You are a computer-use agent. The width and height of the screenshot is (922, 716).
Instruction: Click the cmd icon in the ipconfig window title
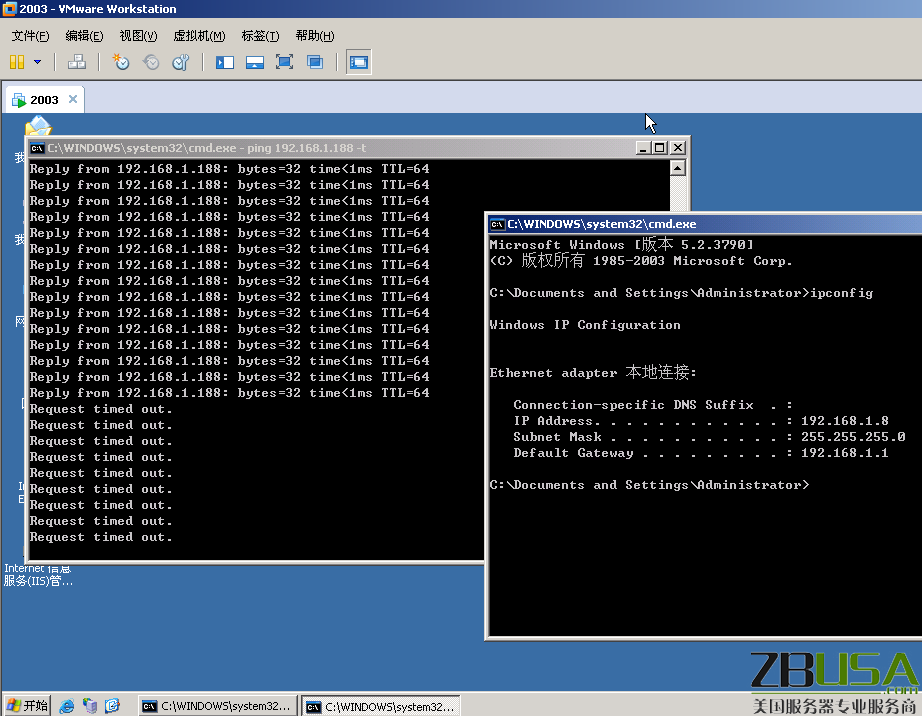[497, 224]
